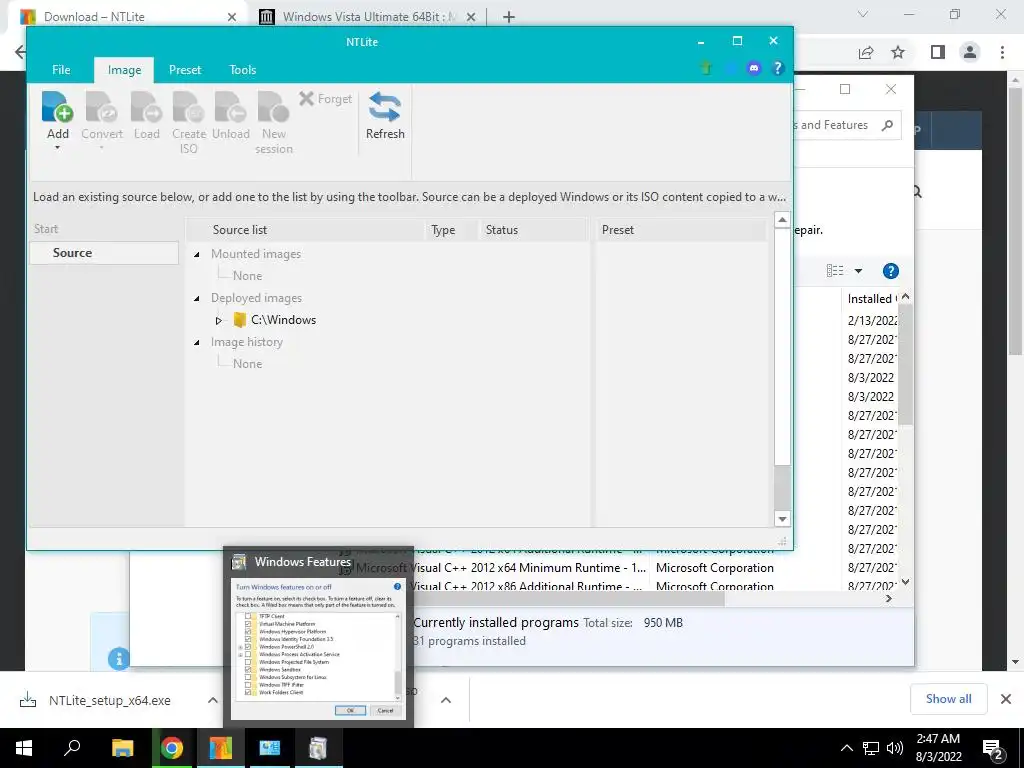1024x768 pixels.
Task: Switch to Windows Vista Ultimate 64Bit tab
Action: click(x=369, y=17)
